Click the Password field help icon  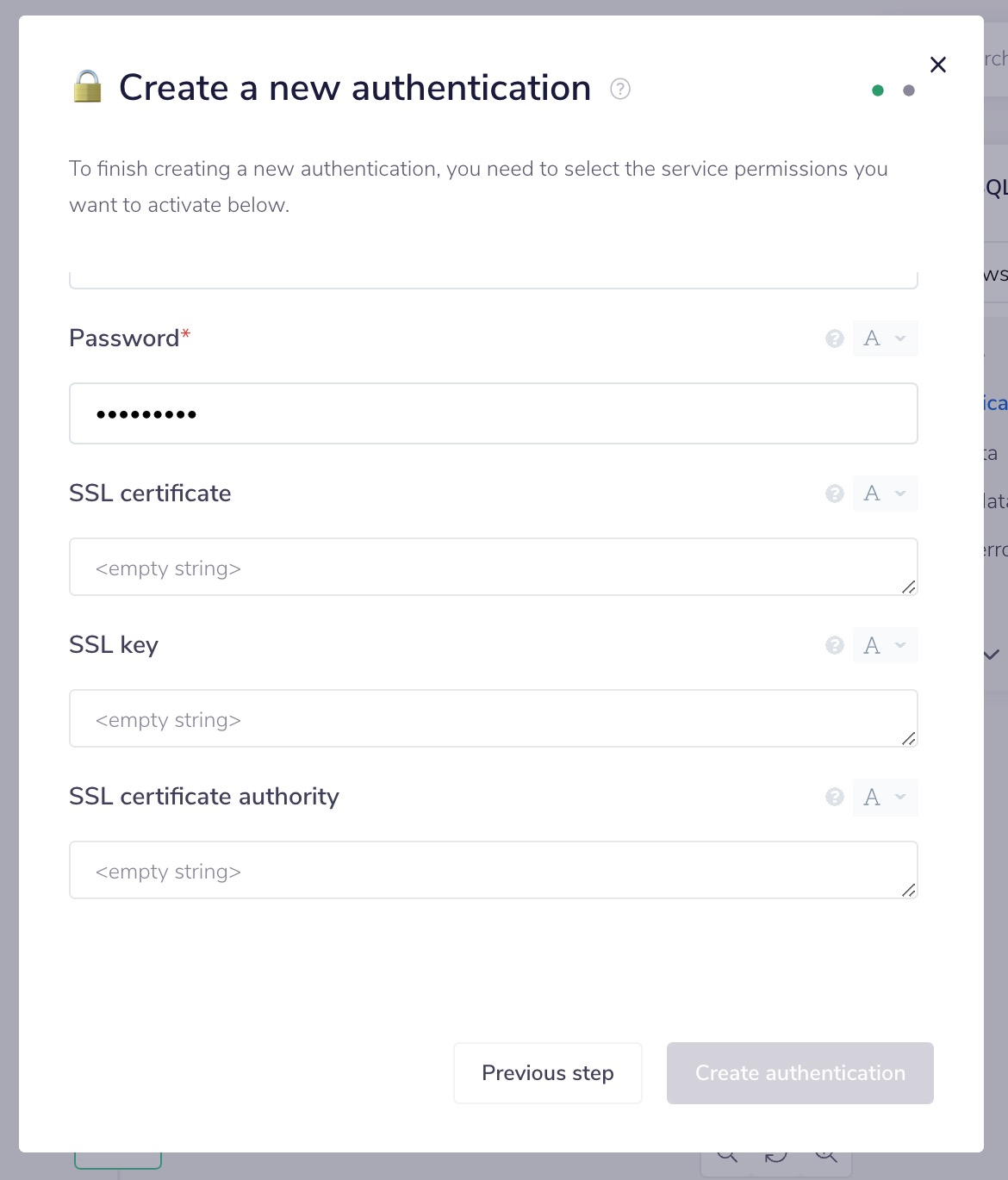click(834, 338)
